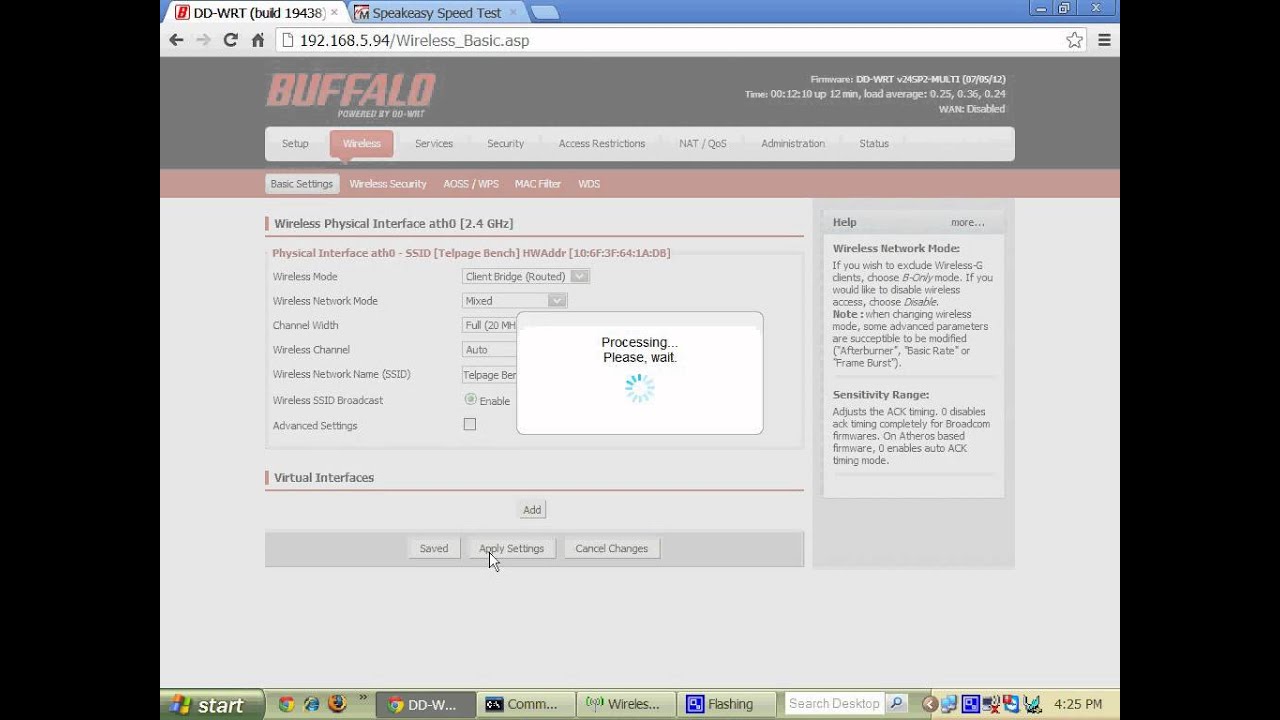
Task: Close the DD-WRT browser tab
Action: [334, 12]
